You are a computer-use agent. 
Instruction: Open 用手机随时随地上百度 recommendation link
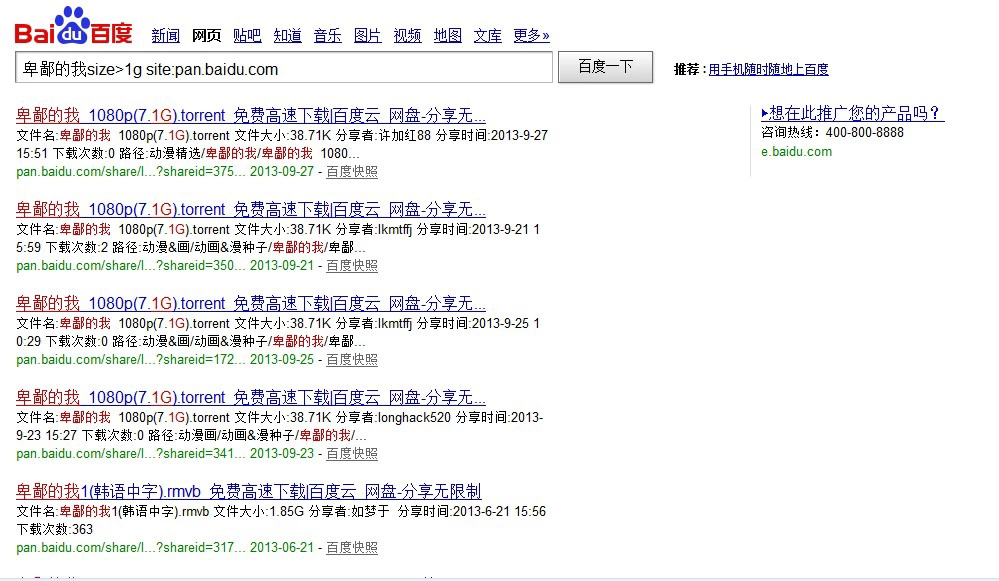(x=768, y=70)
